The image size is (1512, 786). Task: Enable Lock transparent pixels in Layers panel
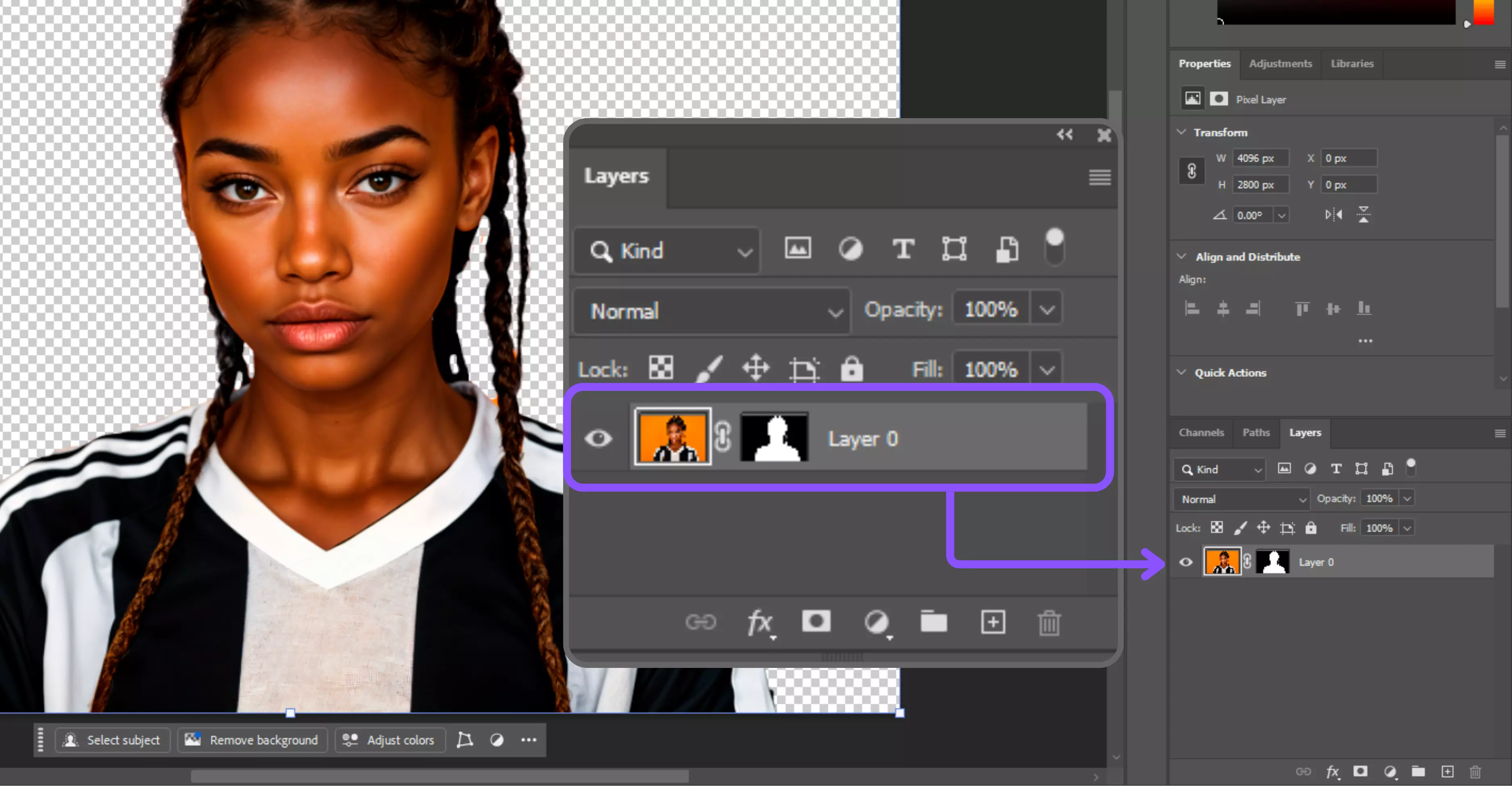pos(661,368)
